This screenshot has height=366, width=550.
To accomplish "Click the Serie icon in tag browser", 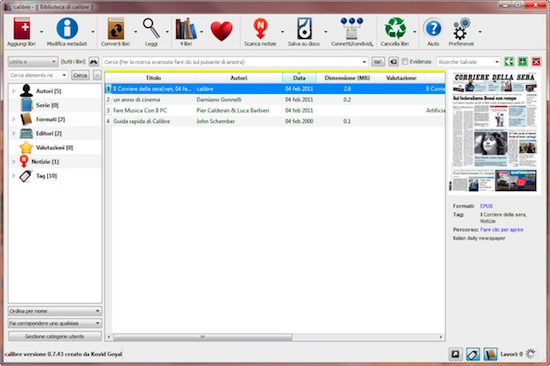I will point(27,105).
